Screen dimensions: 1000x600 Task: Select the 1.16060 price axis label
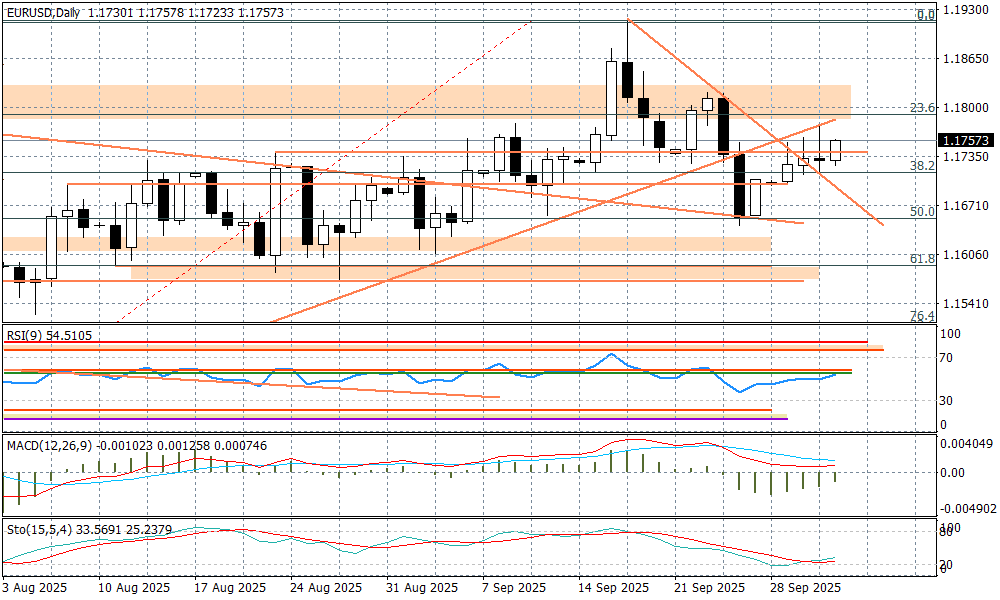(x=965, y=255)
